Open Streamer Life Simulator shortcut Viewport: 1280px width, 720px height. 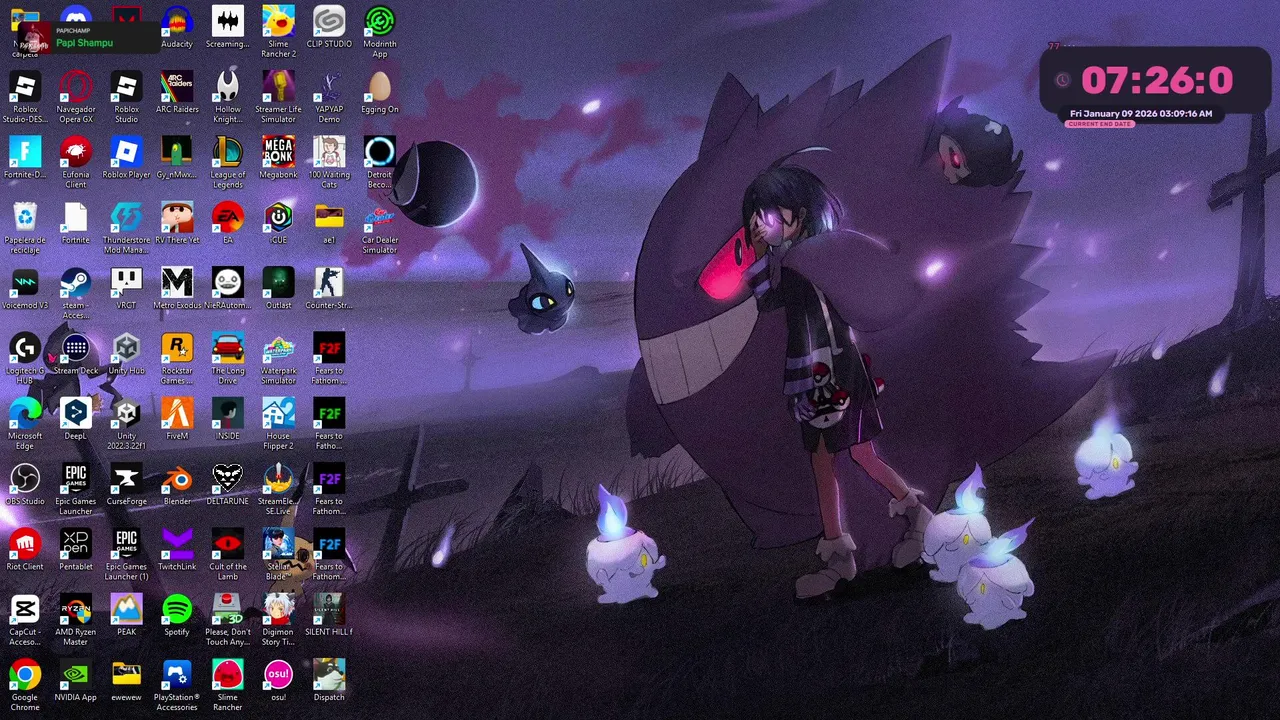click(278, 86)
